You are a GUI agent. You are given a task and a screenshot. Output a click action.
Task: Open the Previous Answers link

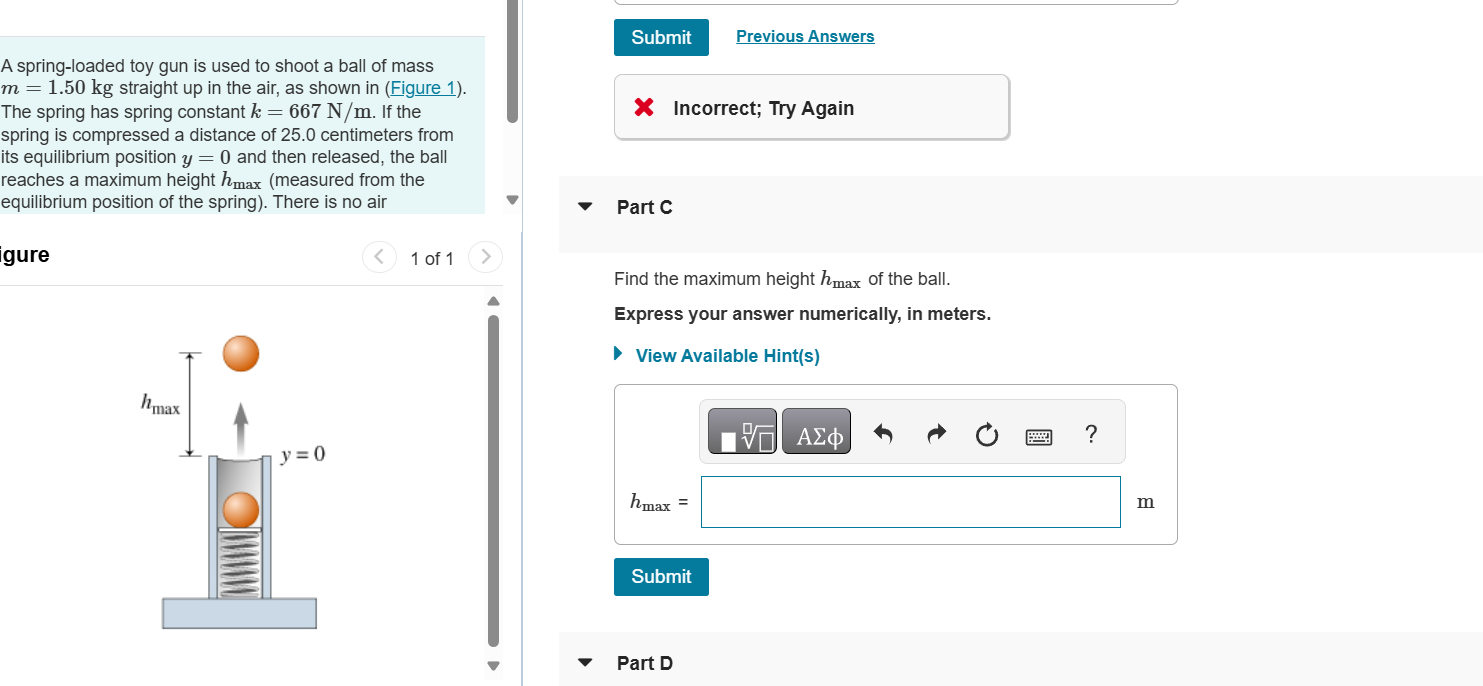[x=805, y=36]
